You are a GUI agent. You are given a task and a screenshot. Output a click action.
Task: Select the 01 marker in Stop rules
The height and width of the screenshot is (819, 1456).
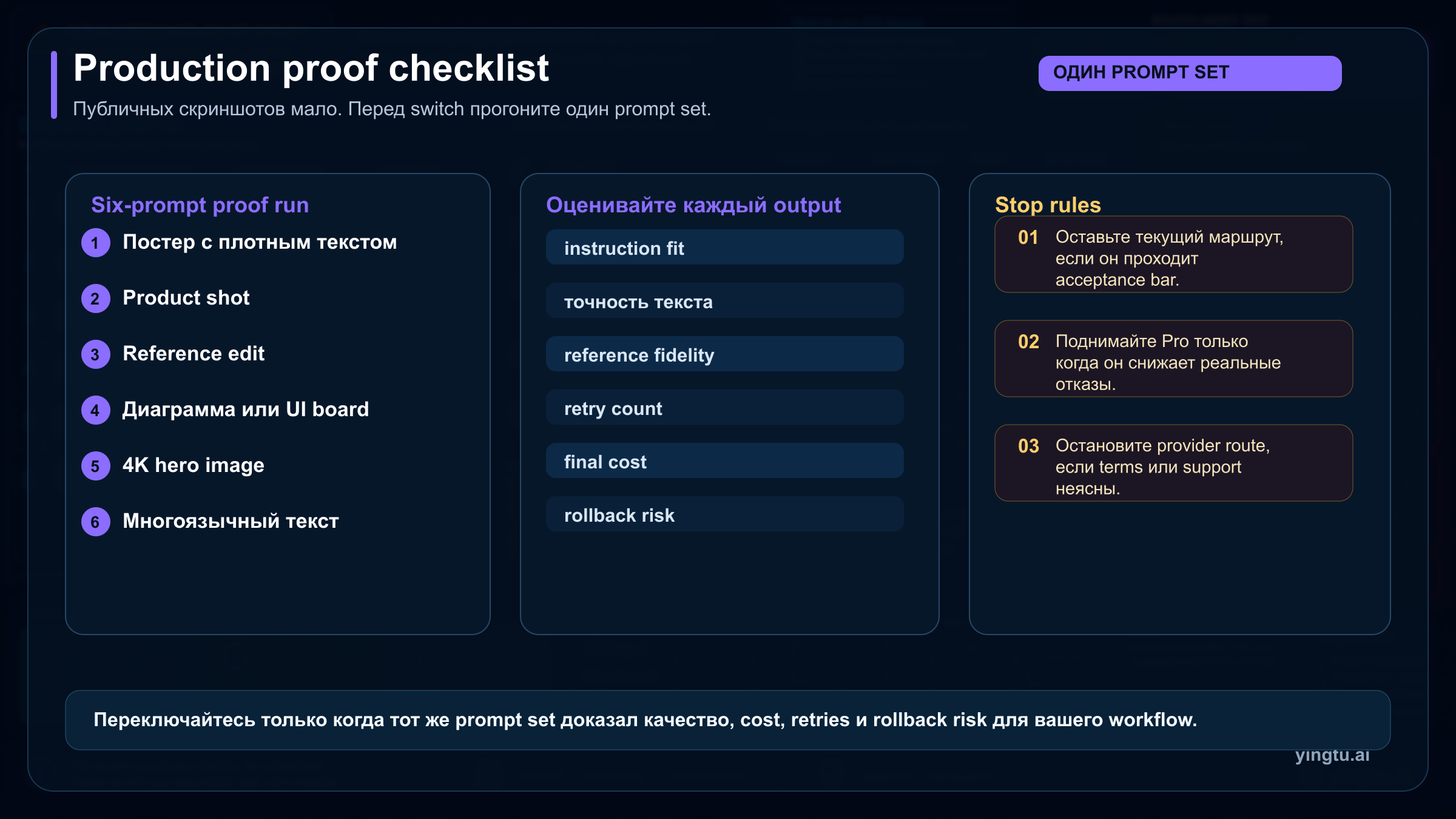coord(1028,238)
